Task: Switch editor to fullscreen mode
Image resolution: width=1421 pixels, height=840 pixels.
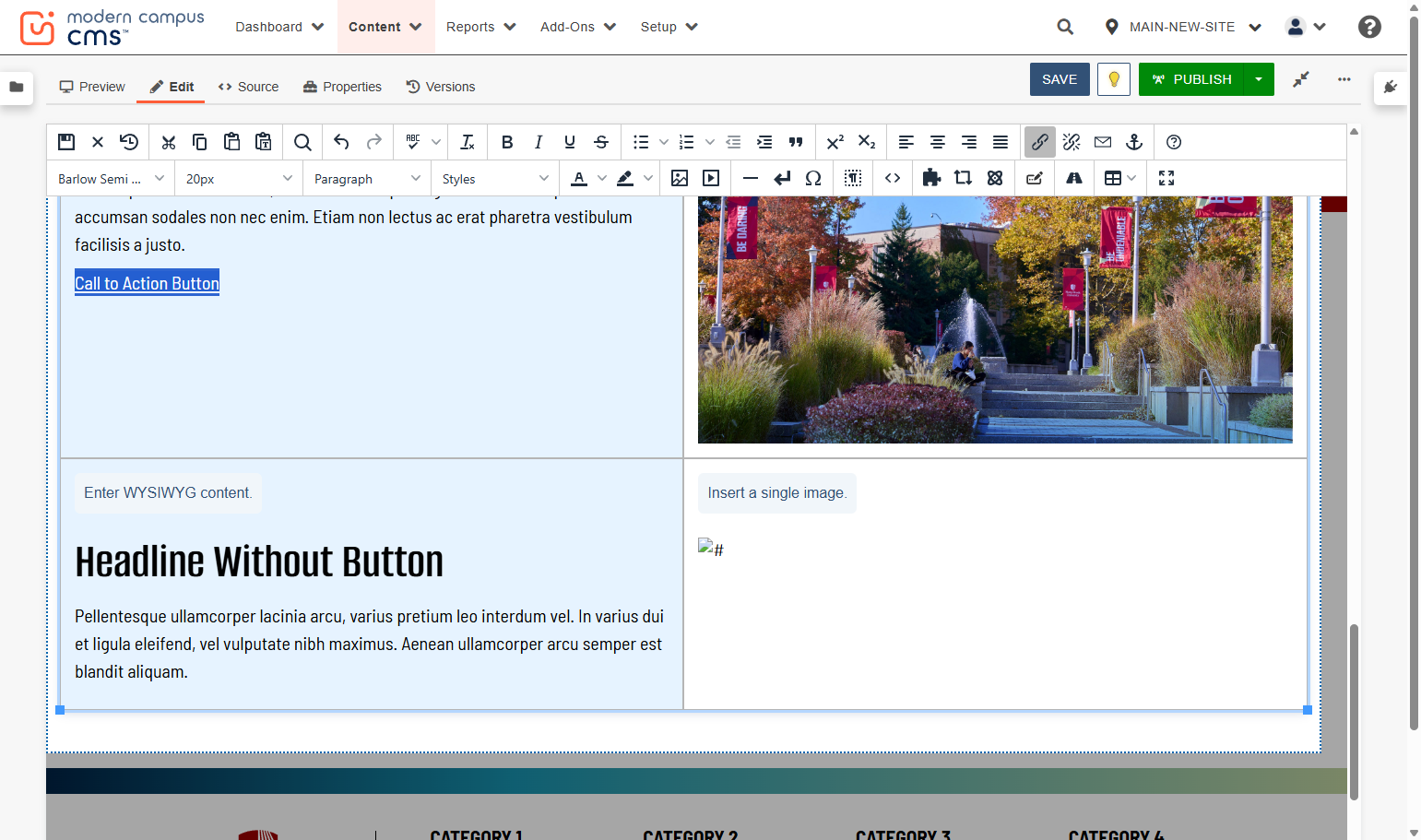Action: point(1166,178)
